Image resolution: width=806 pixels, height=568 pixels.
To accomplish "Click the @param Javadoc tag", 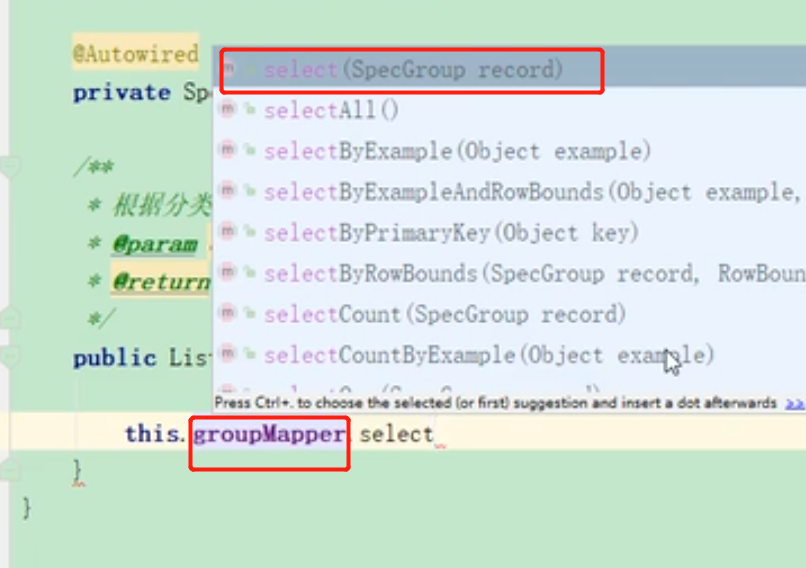I will 155,244.
